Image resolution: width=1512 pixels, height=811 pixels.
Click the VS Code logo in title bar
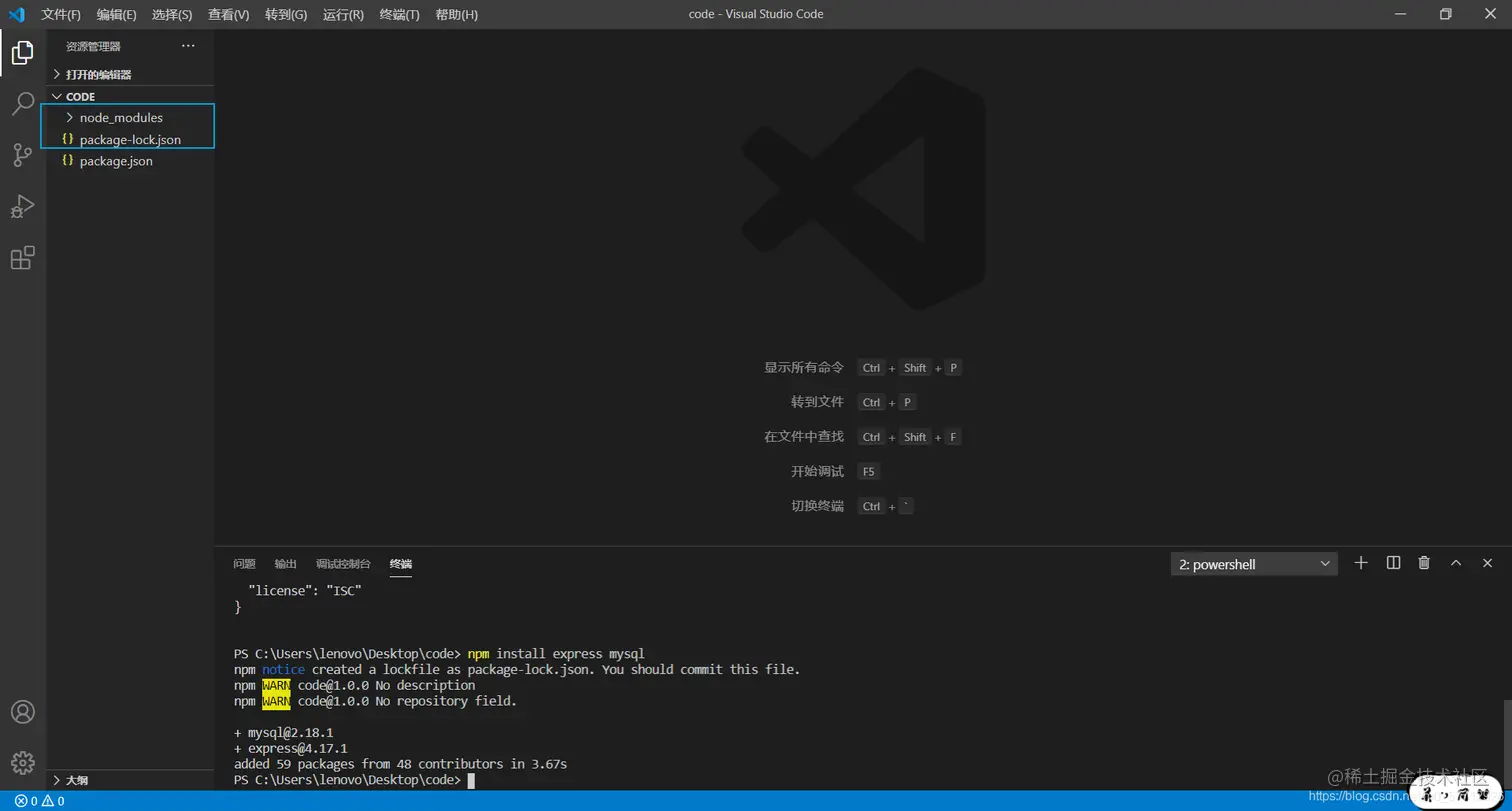[x=16, y=14]
